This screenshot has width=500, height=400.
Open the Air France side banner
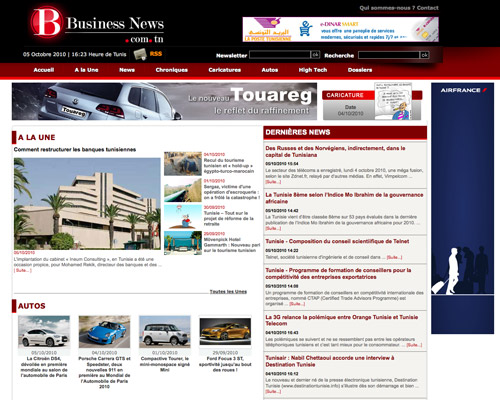click(x=463, y=208)
